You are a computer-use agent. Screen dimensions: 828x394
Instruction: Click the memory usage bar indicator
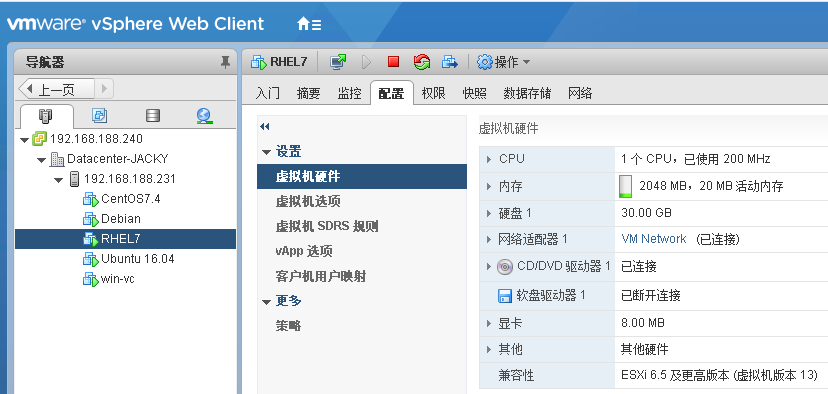(x=625, y=186)
